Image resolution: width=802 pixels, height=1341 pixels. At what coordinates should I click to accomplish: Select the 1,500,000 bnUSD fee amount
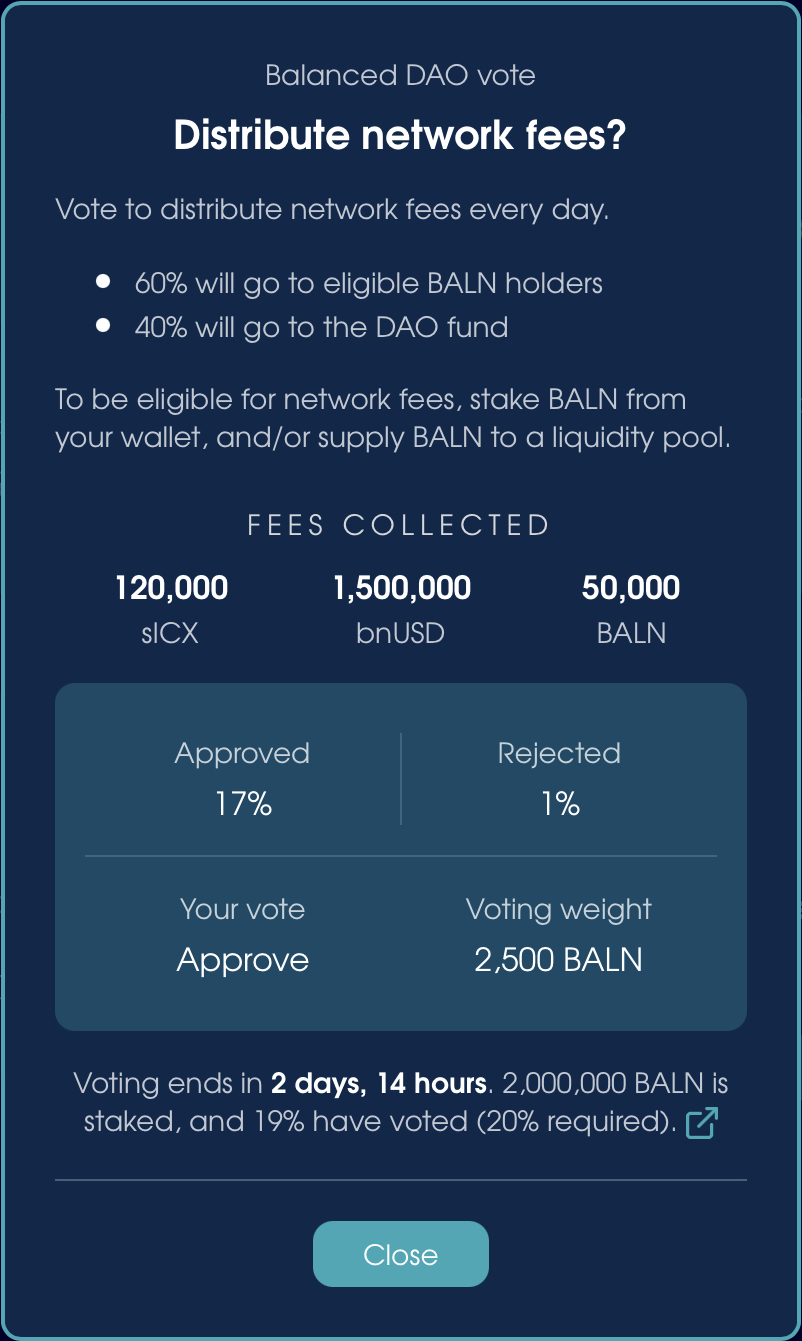pos(401,588)
